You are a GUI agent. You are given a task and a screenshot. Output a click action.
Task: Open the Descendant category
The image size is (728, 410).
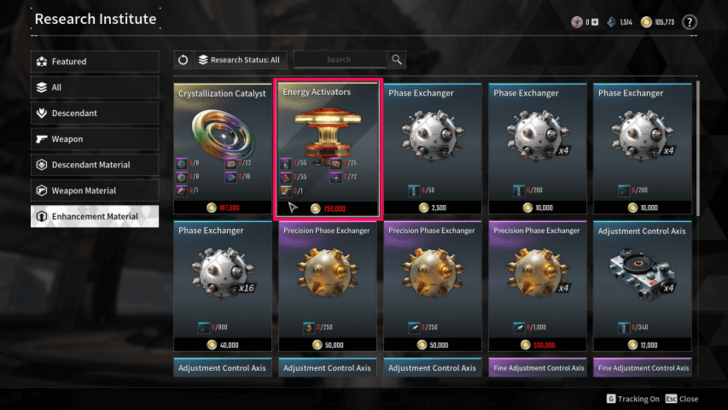coord(95,113)
